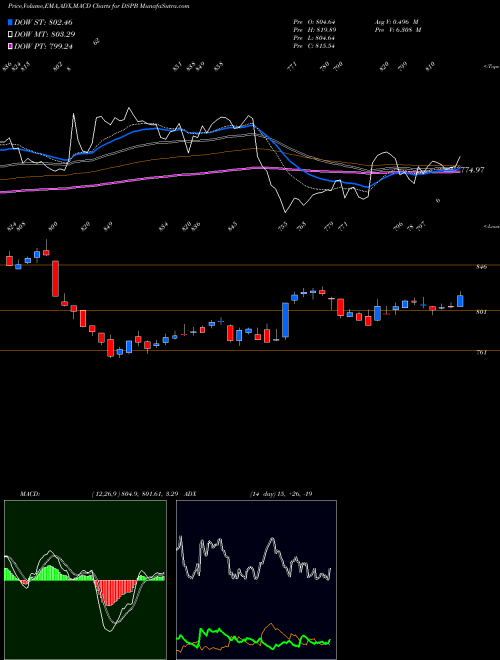The height and width of the screenshot is (660, 500).
Task: Click the 774.97 price label on EMA chart
Action: coord(473,170)
